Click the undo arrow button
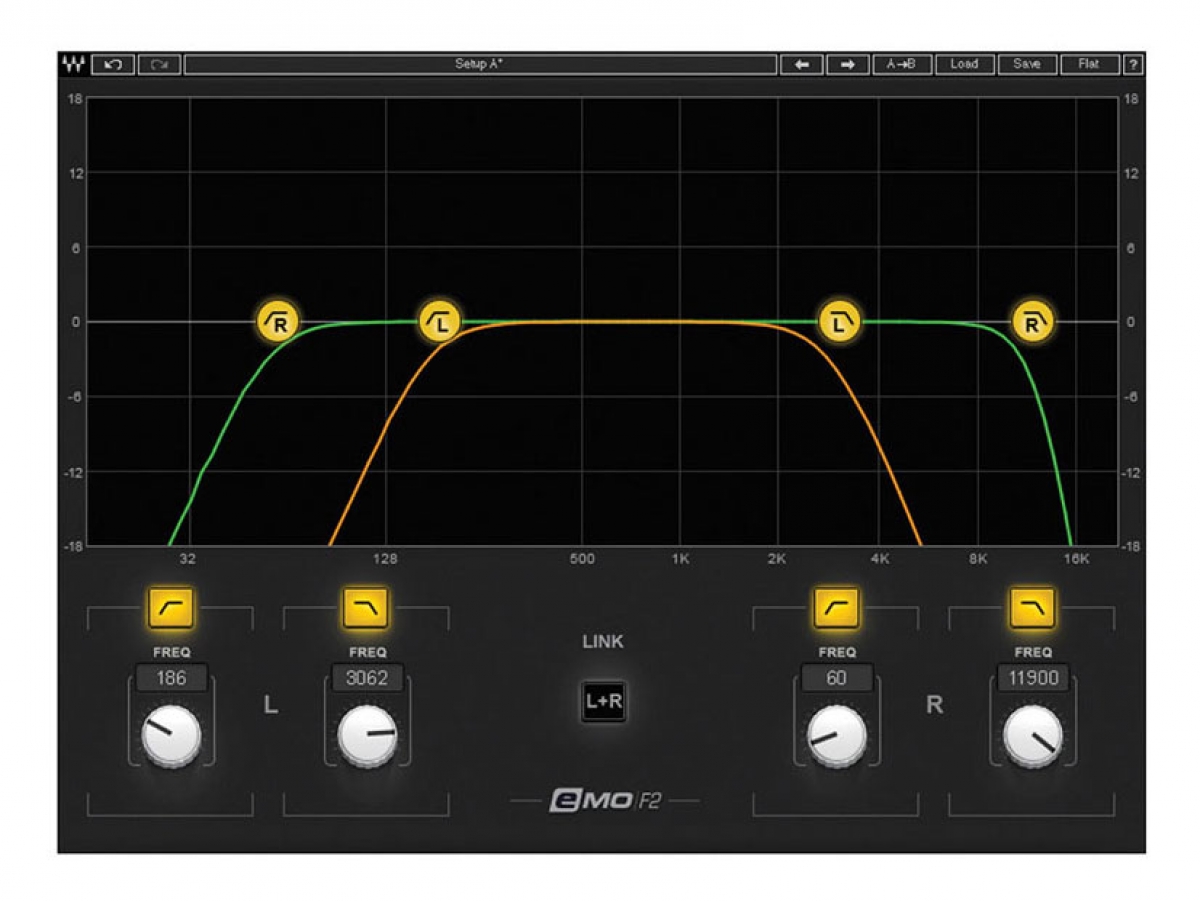The height and width of the screenshot is (901, 1200). pyautogui.click(x=113, y=64)
